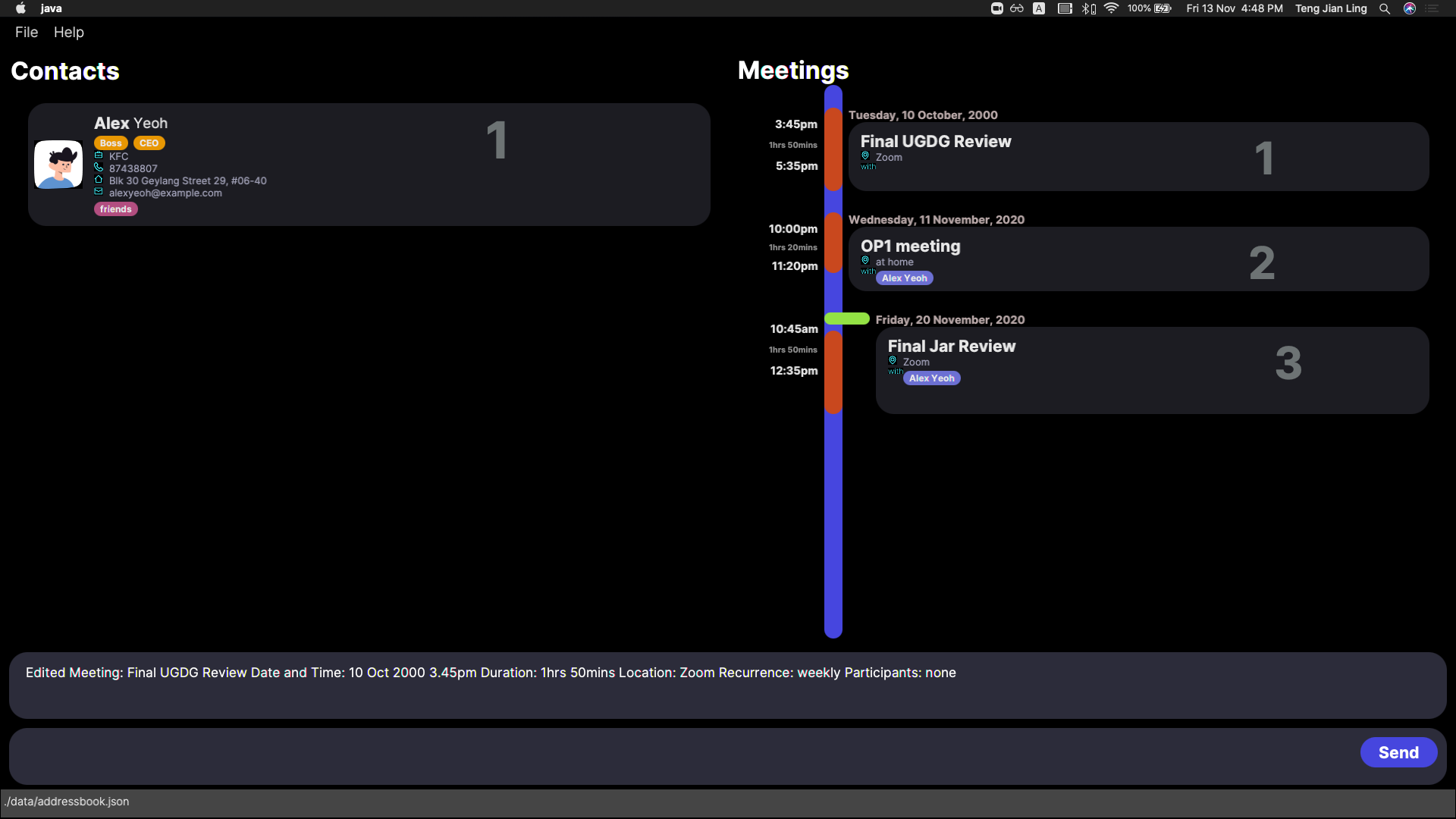Click the email envelope icon in contact card

[x=99, y=192]
